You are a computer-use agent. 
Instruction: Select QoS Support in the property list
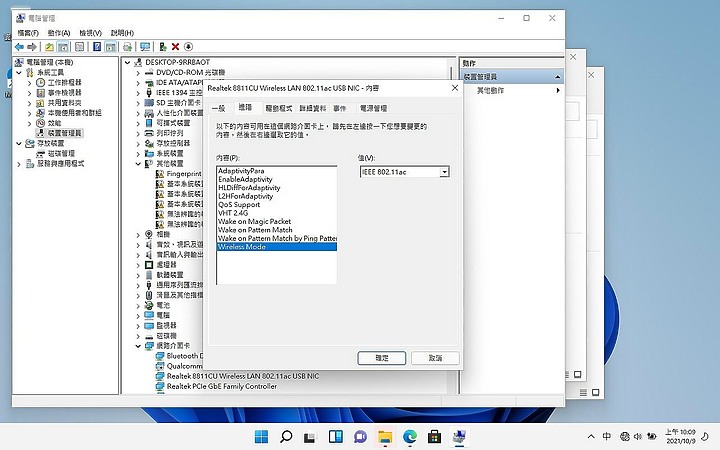pos(239,204)
